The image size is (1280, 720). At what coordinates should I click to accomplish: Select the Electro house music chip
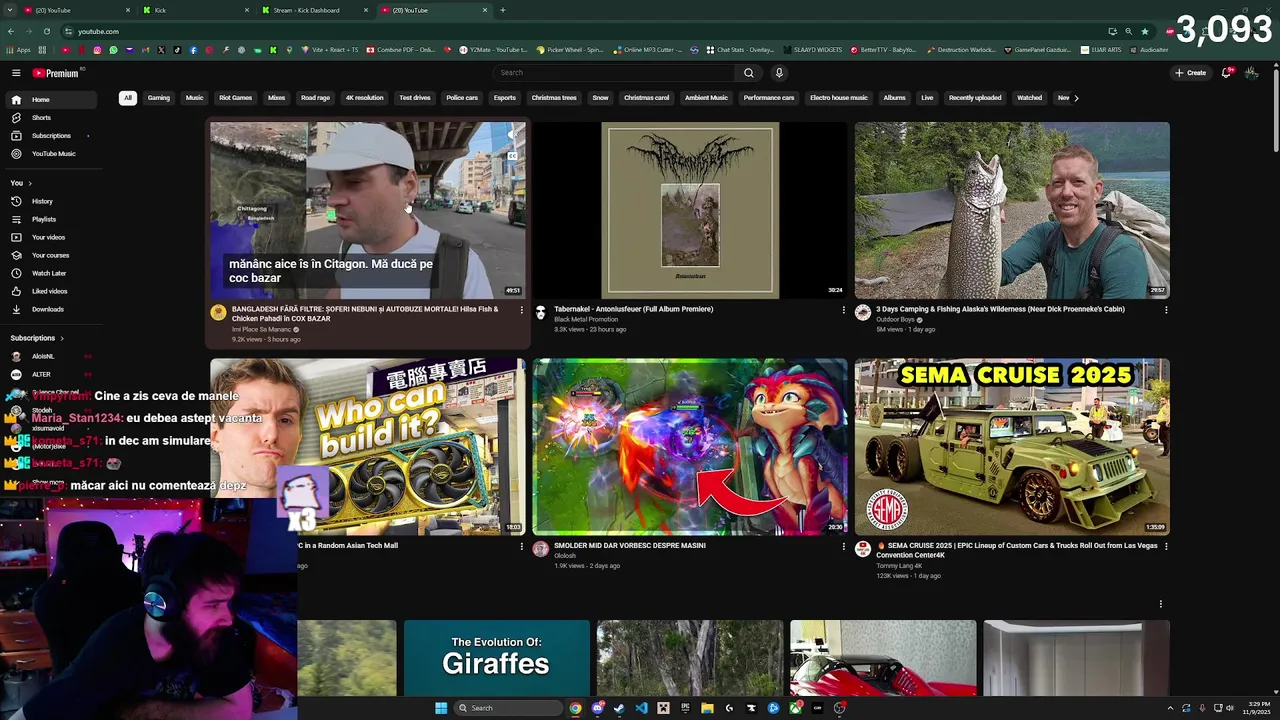(x=839, y=98)
